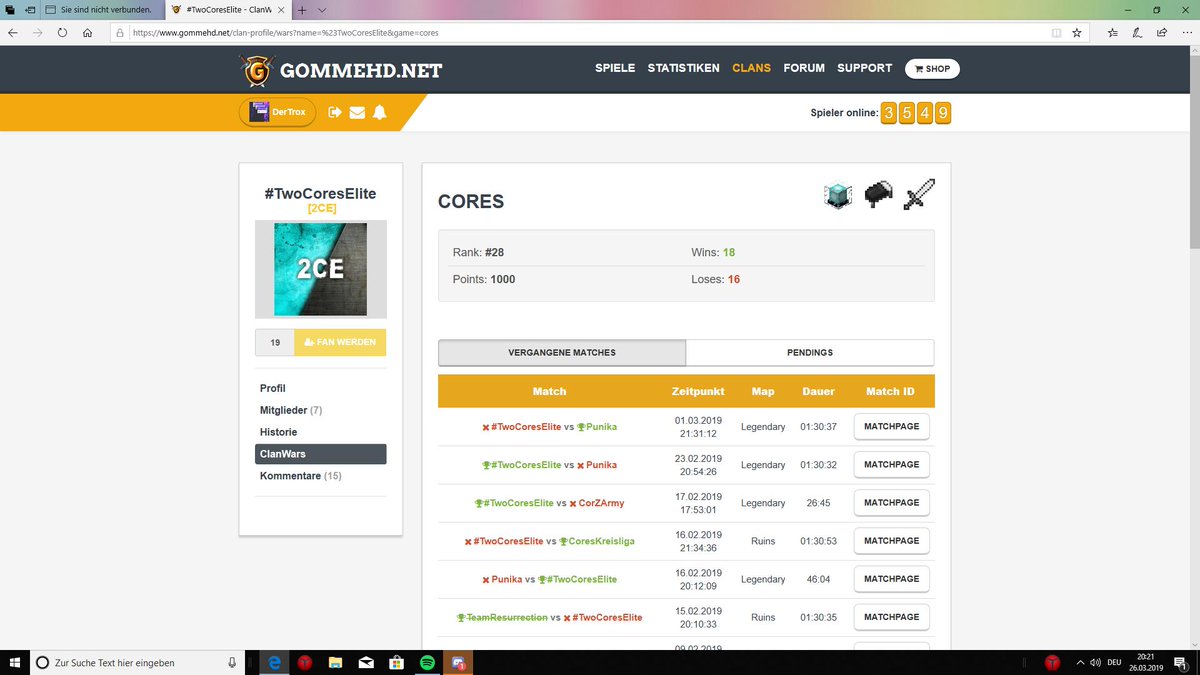Open the STATISTIKEN menu

coord(683,68)
